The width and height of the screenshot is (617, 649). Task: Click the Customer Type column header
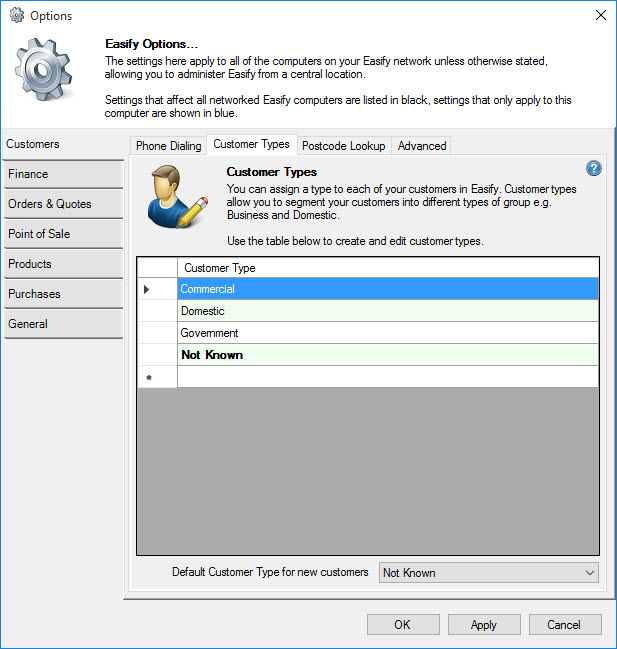point(387,268)
